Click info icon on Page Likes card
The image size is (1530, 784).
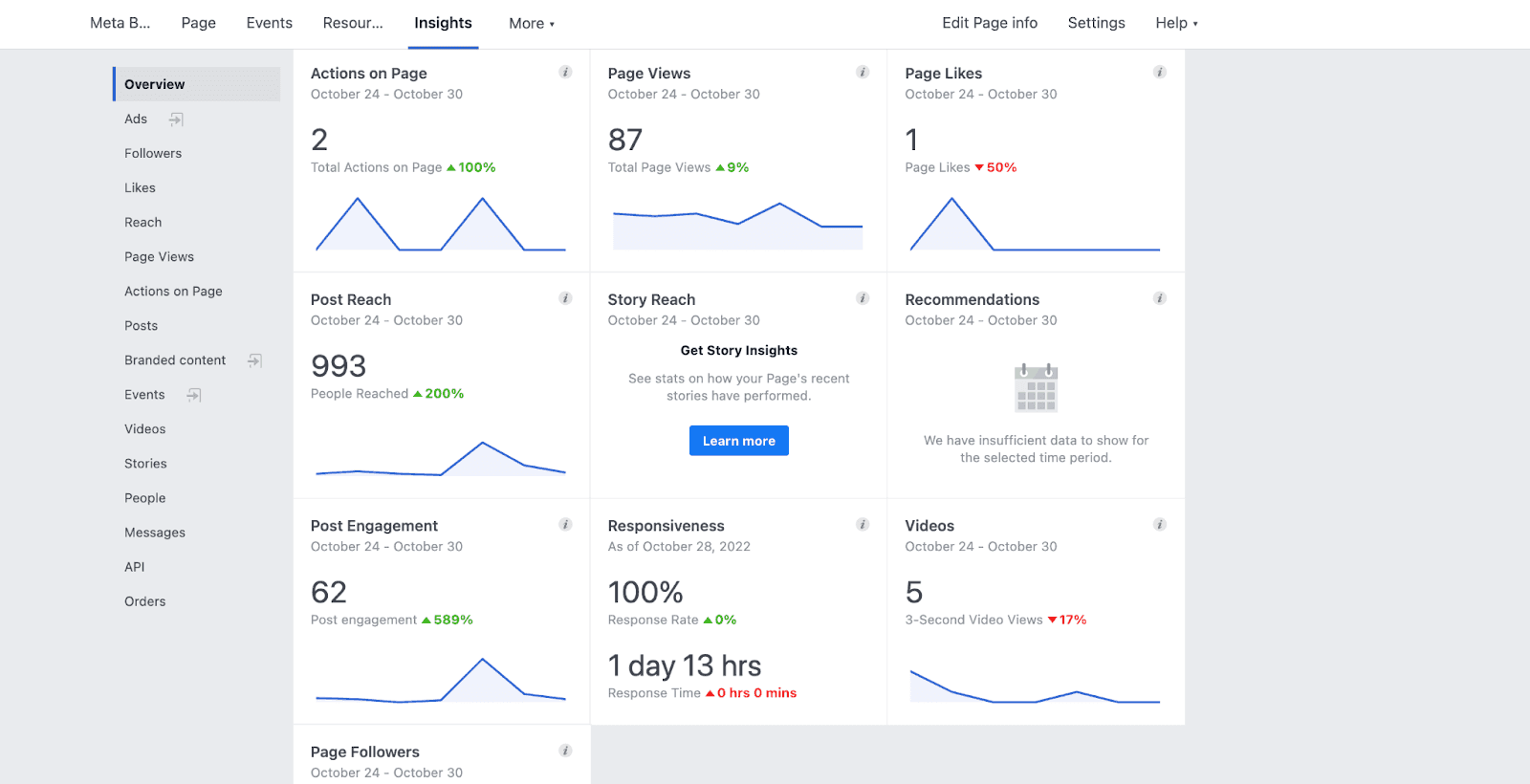coord(1159,73)
